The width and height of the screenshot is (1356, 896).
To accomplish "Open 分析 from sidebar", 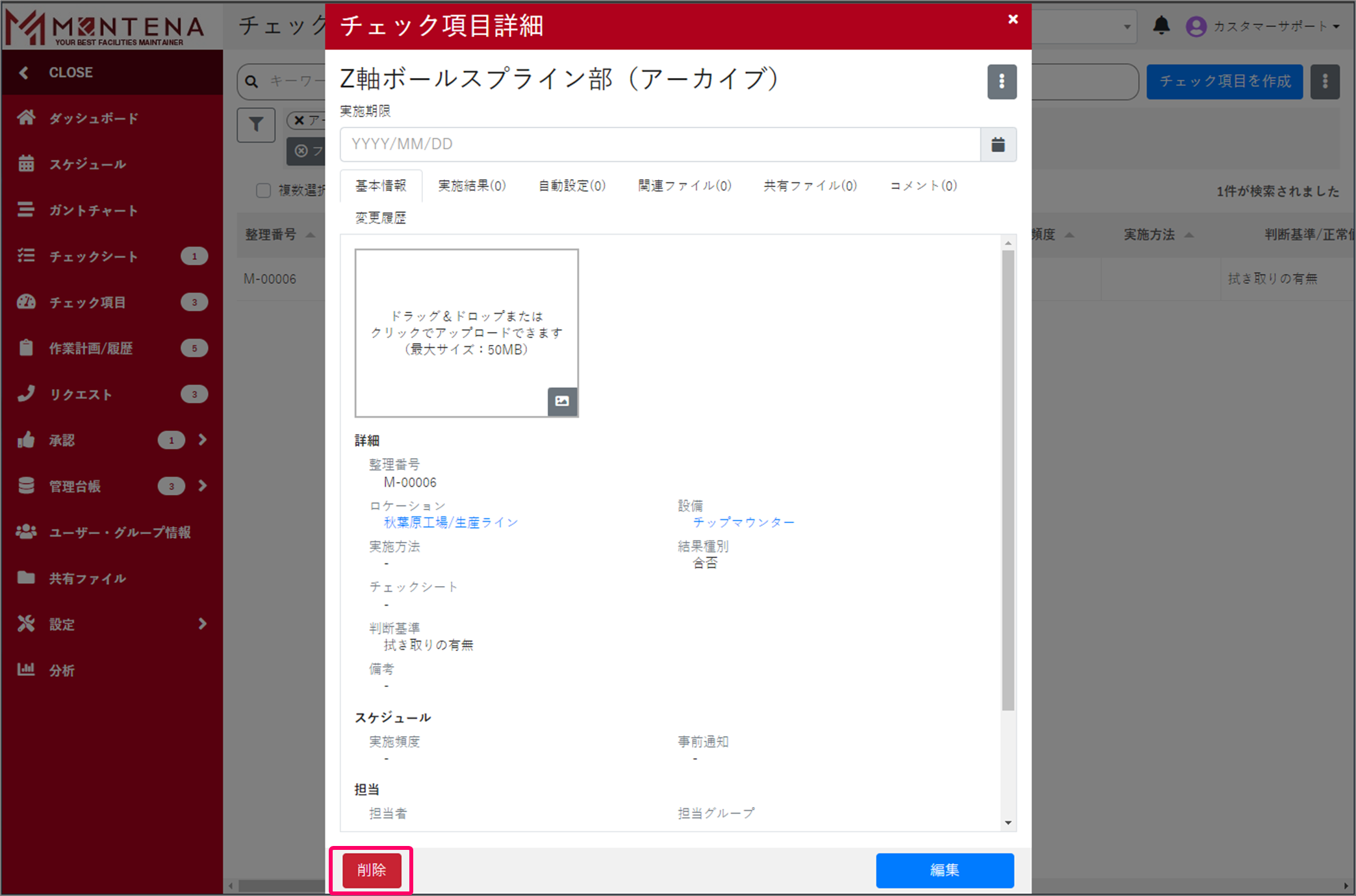I will pyautogui.click(x=62, y=670).
